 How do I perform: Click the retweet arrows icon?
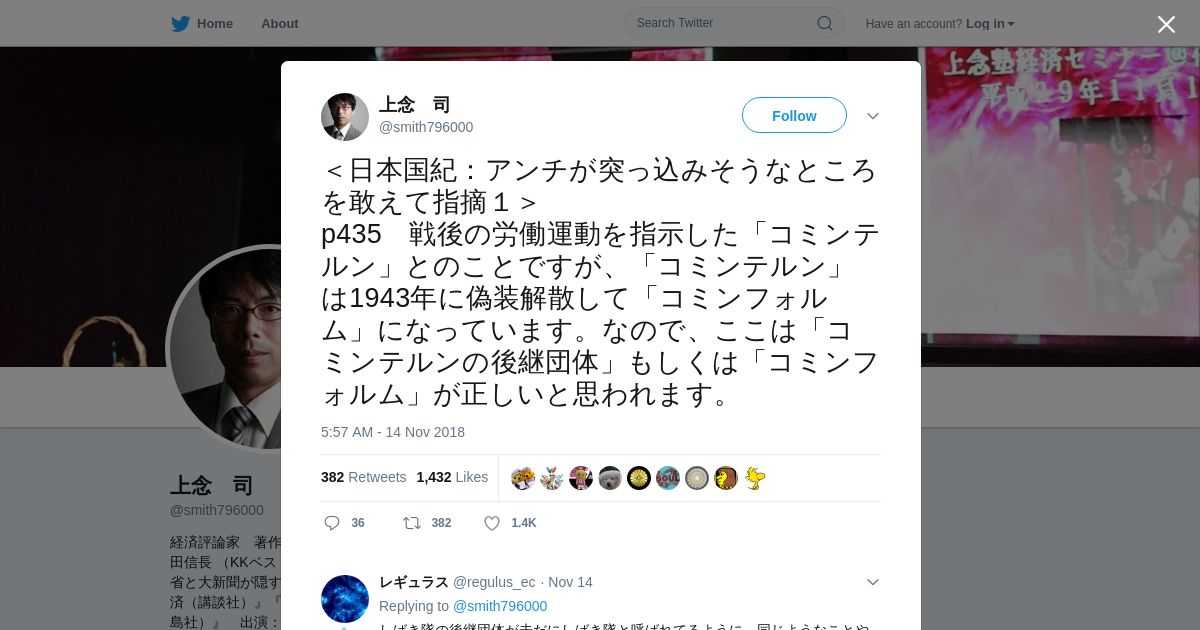pos(411,523)
